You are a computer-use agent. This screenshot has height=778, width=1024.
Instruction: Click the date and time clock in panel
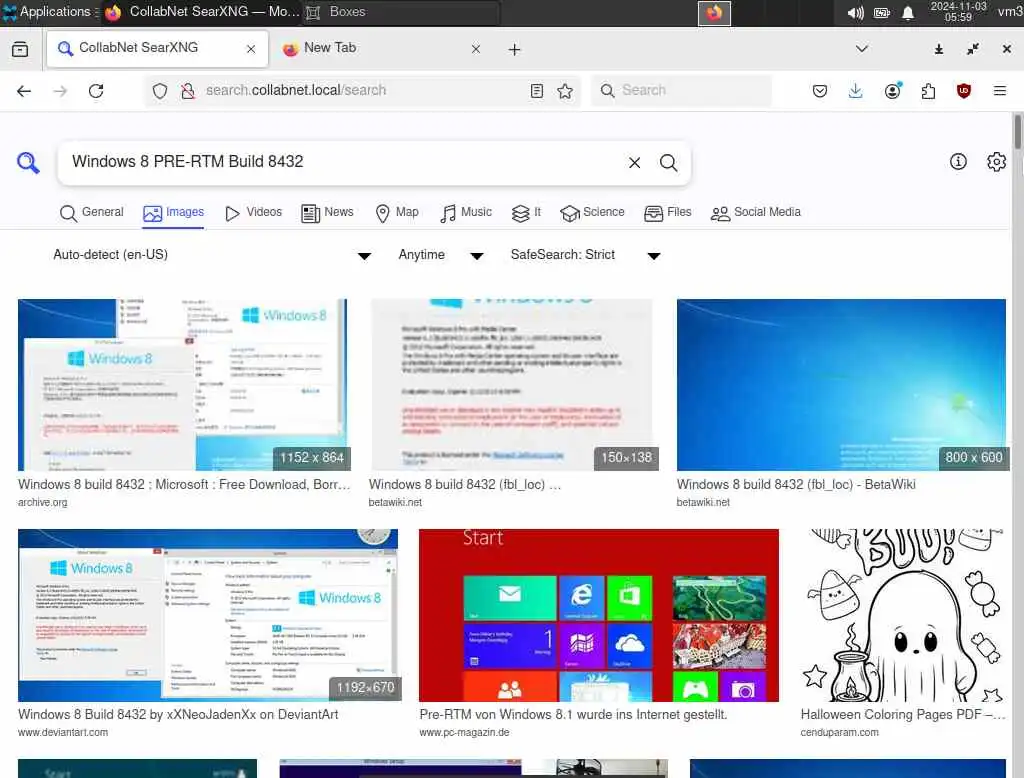pyautogui.click(x=958, y=12)
